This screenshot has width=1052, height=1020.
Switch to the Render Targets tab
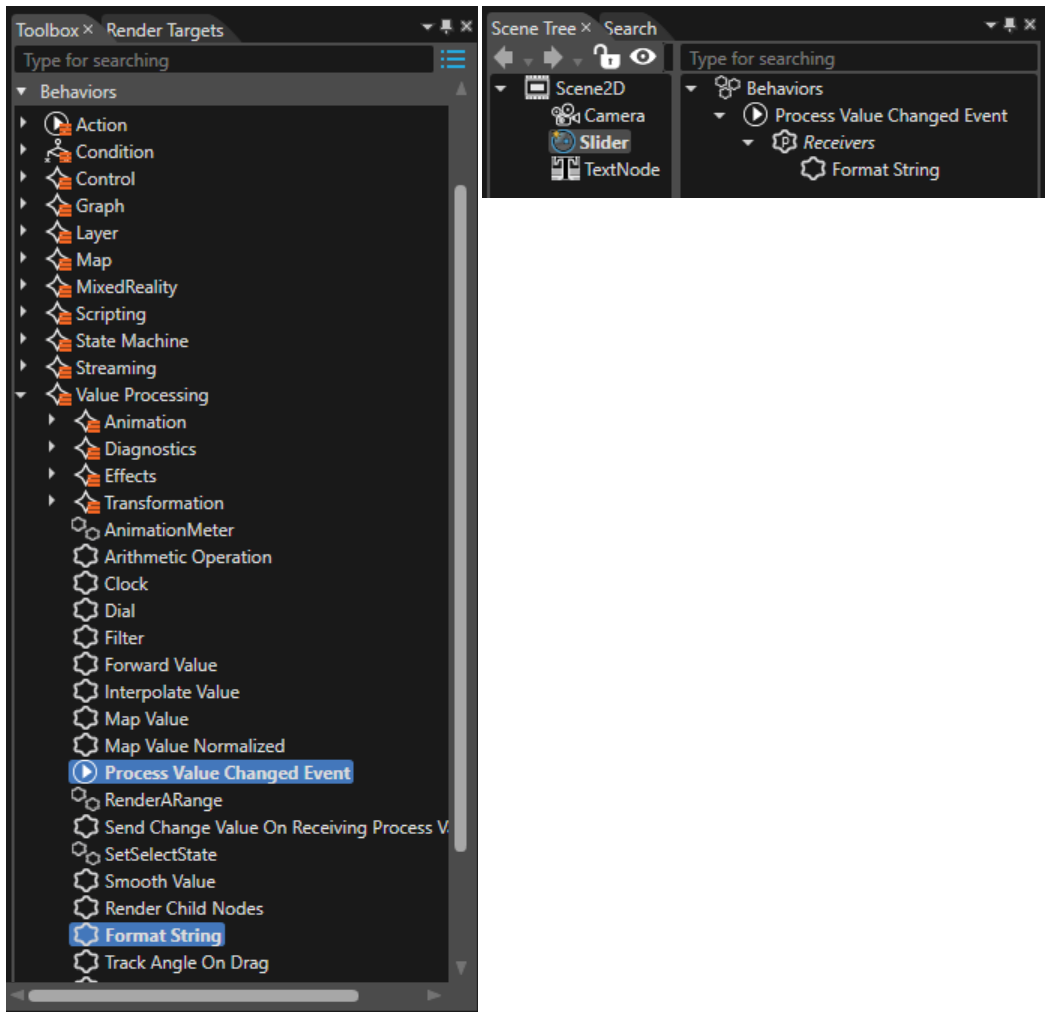[x=164, y=30]
